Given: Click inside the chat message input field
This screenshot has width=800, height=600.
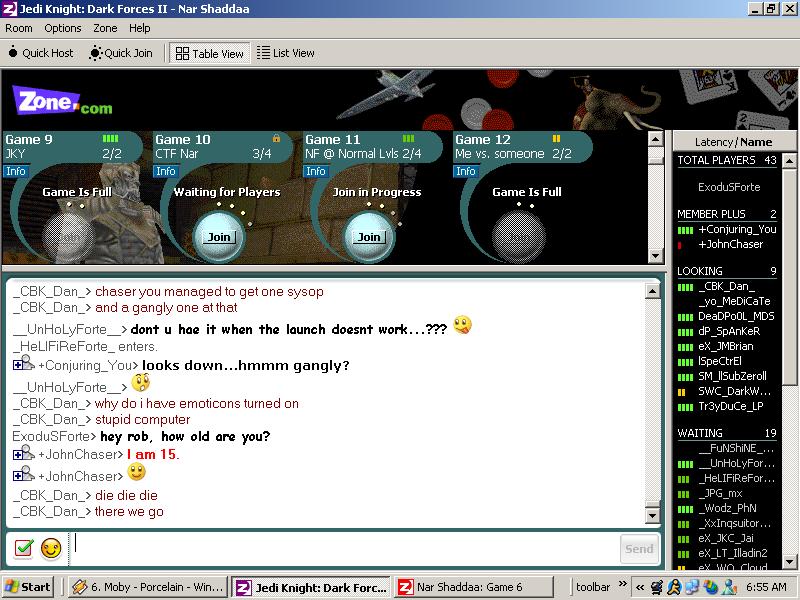Looking at the screenshot, I should (x=344, y=549).
